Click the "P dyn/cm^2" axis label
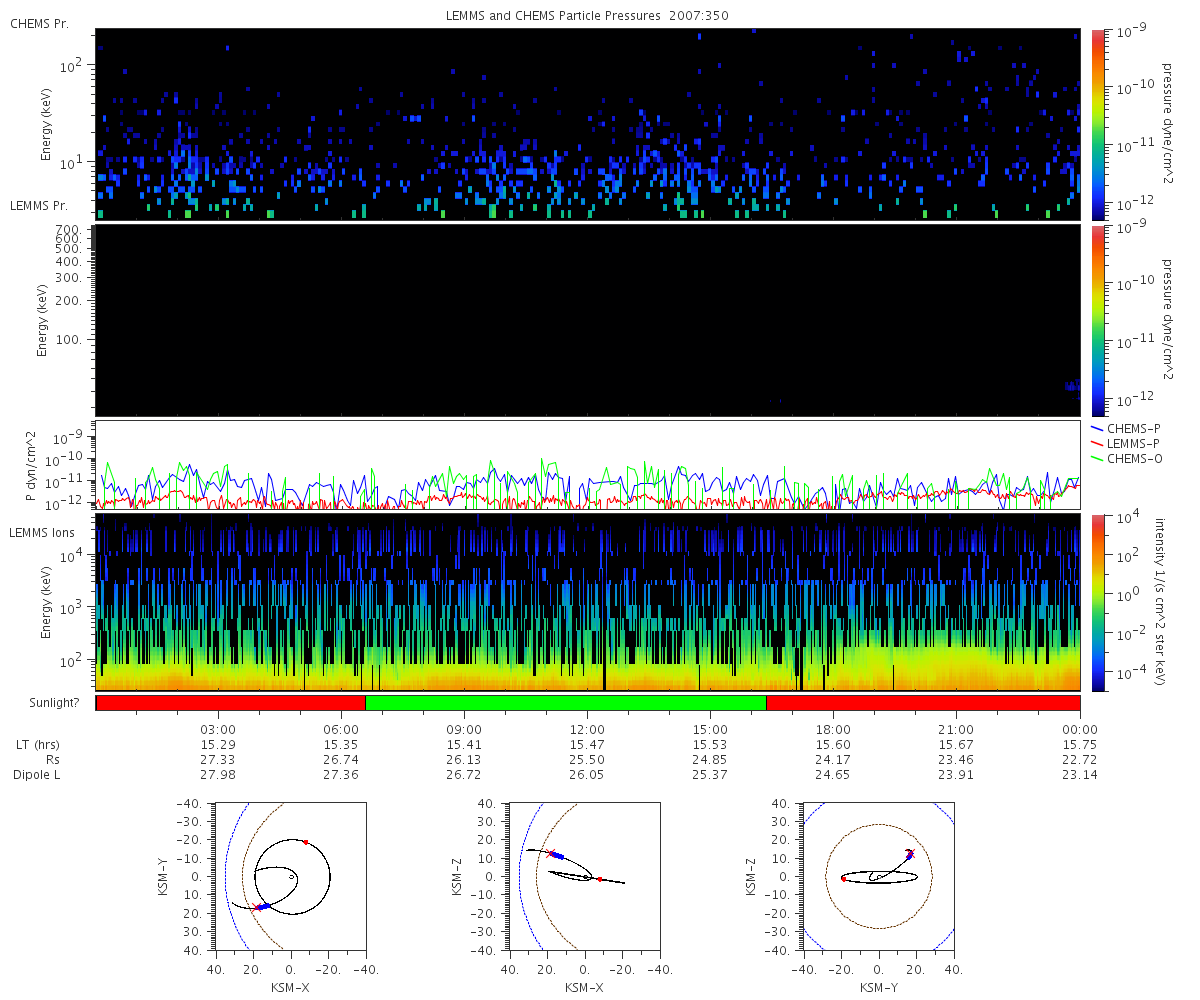The image size is (1200, 1000). [31, 467]
